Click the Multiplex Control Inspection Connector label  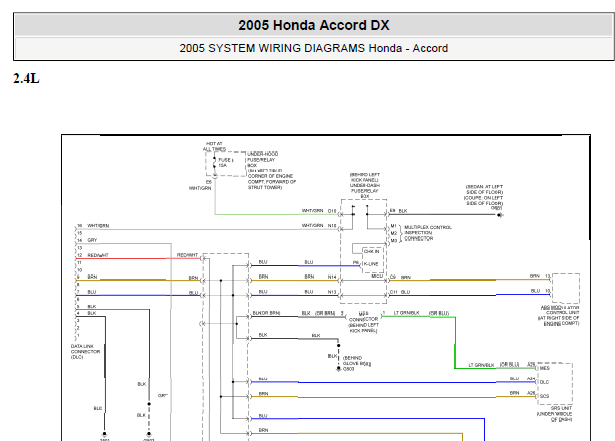click(428, 233)
